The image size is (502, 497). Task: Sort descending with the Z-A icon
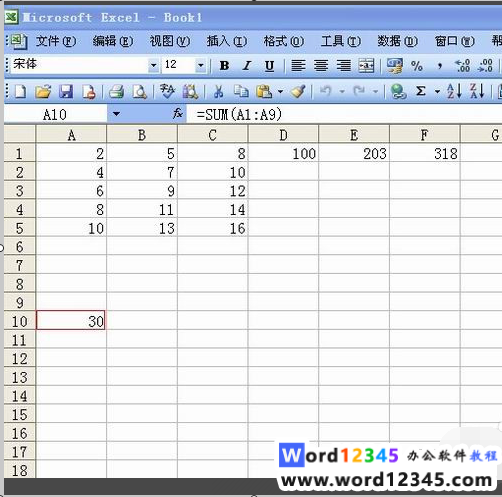(x=477, y=91)
